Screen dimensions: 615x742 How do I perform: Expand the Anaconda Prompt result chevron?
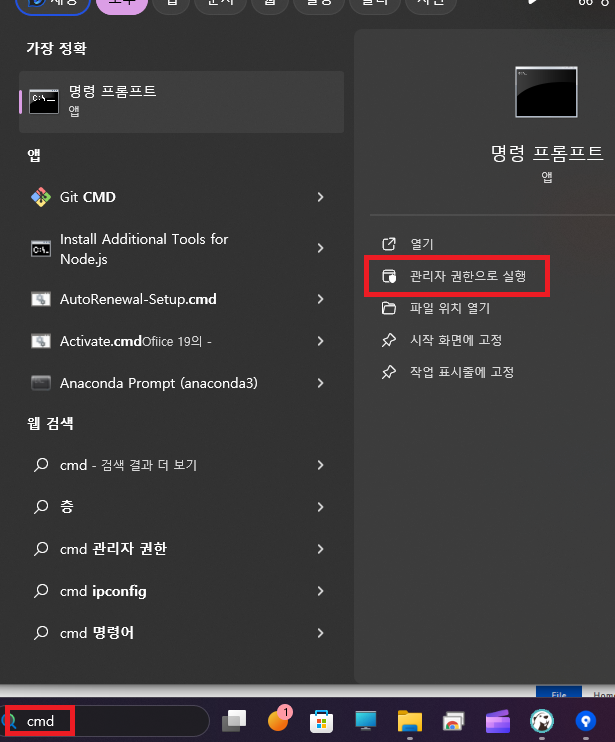pos(321,383)
